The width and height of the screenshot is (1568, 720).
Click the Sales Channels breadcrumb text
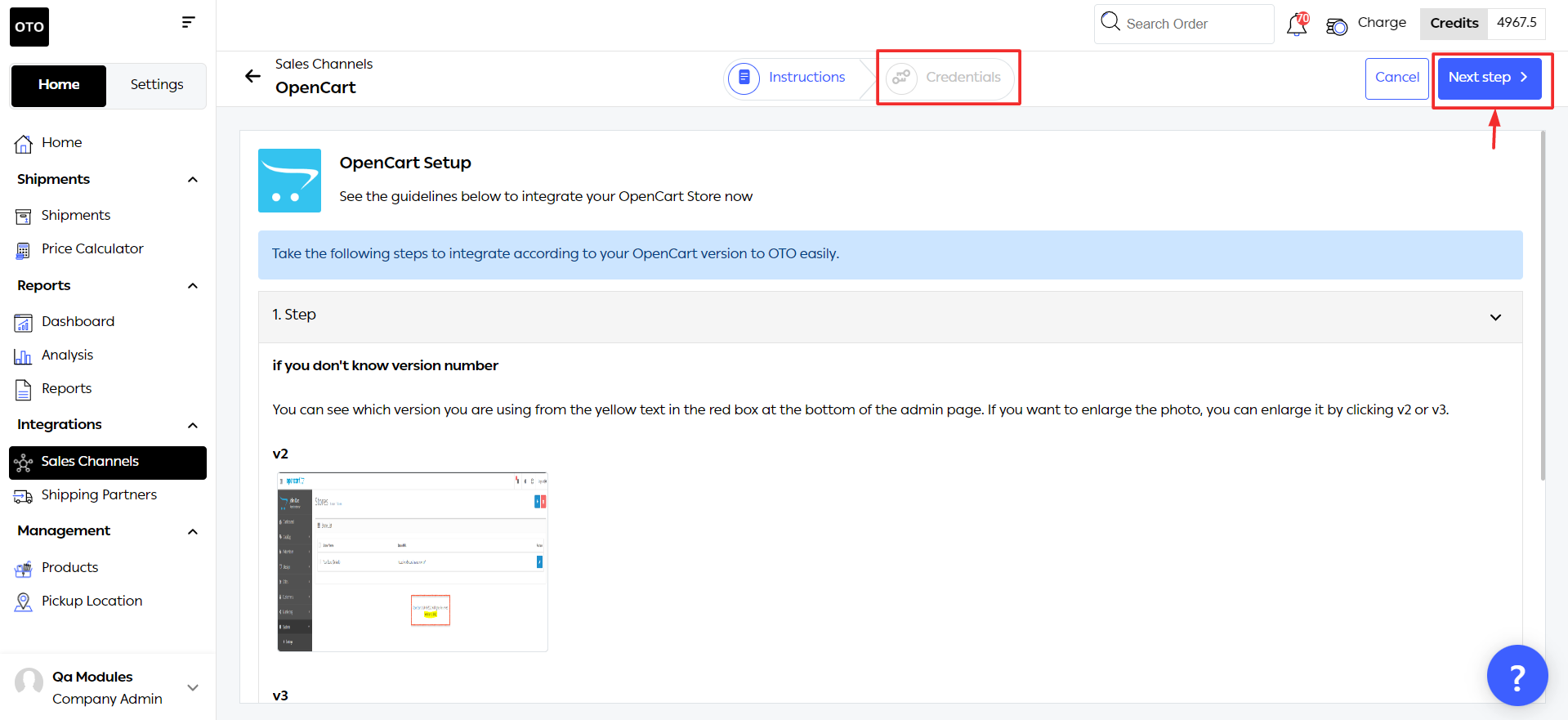click(x=324, y=65)
